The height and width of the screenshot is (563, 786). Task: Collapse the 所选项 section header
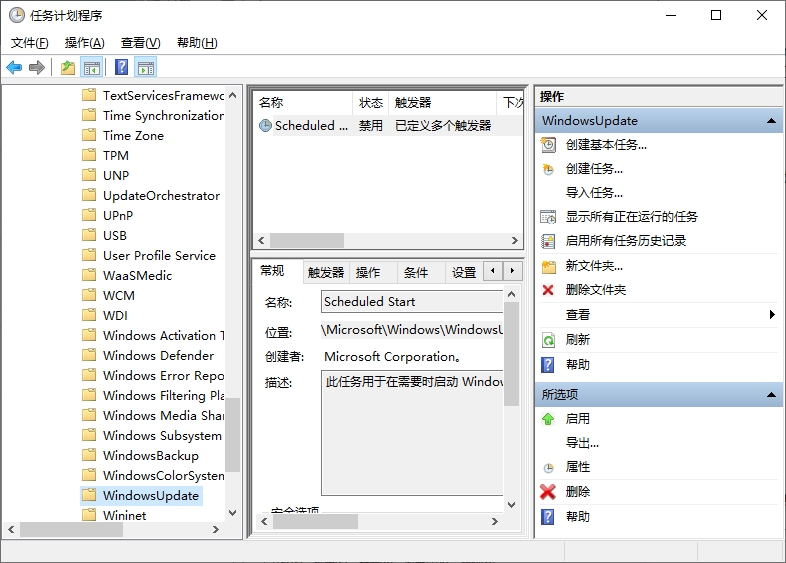(771, 395)
